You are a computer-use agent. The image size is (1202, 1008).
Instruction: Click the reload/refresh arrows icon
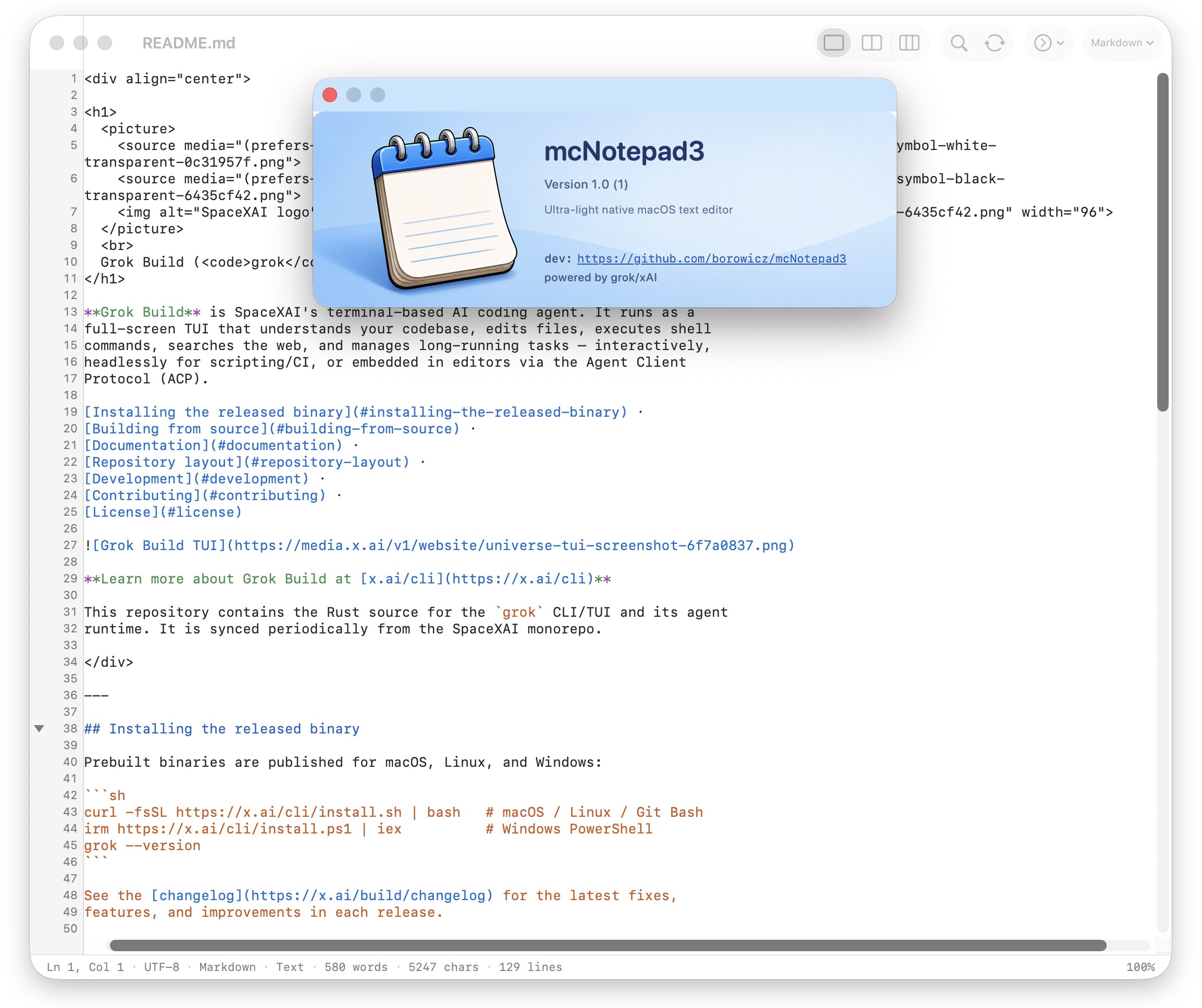pyautogui.click(x=994, y=43)
